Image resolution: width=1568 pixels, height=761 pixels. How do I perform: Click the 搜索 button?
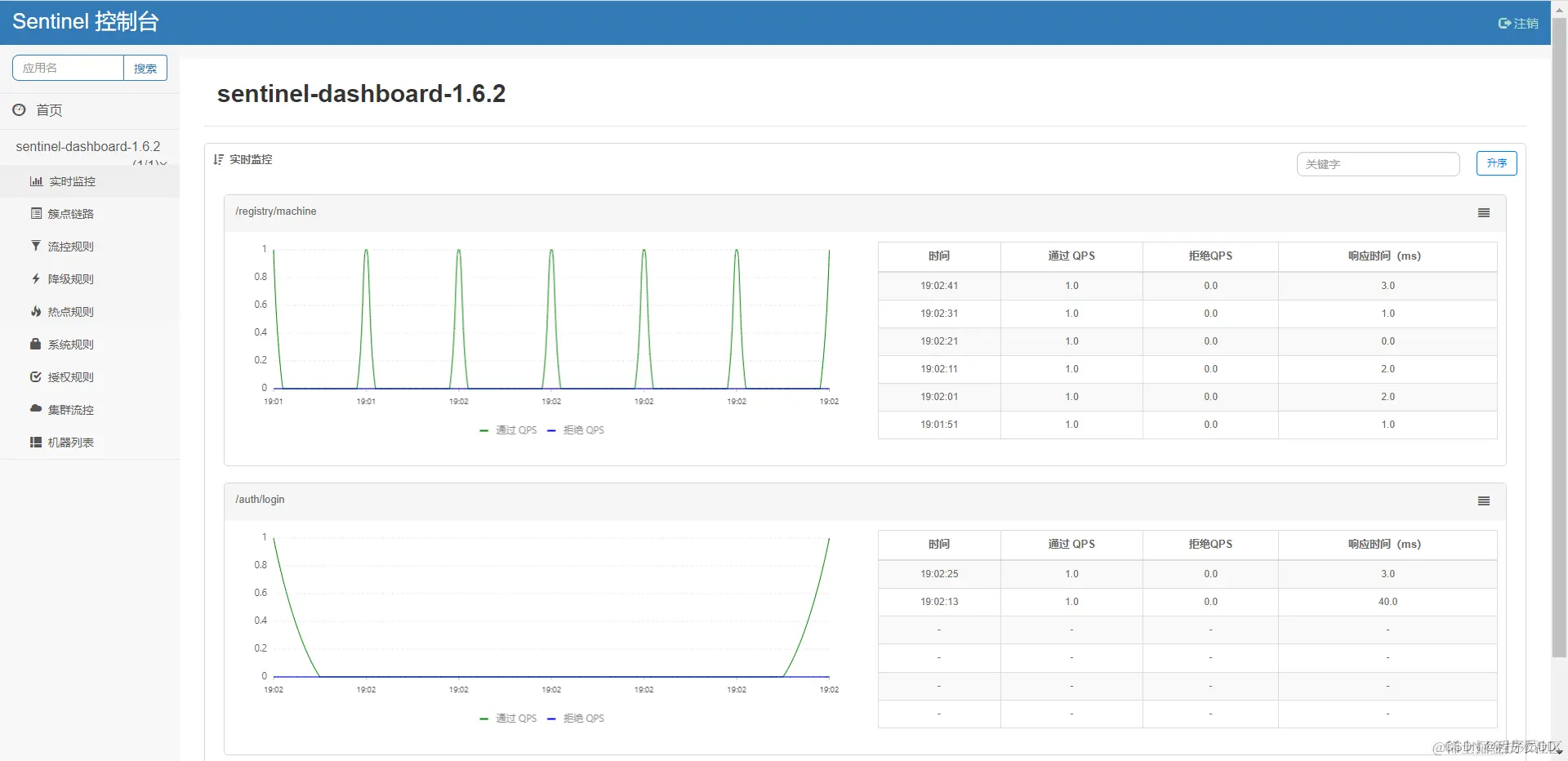tap(145, 68)
